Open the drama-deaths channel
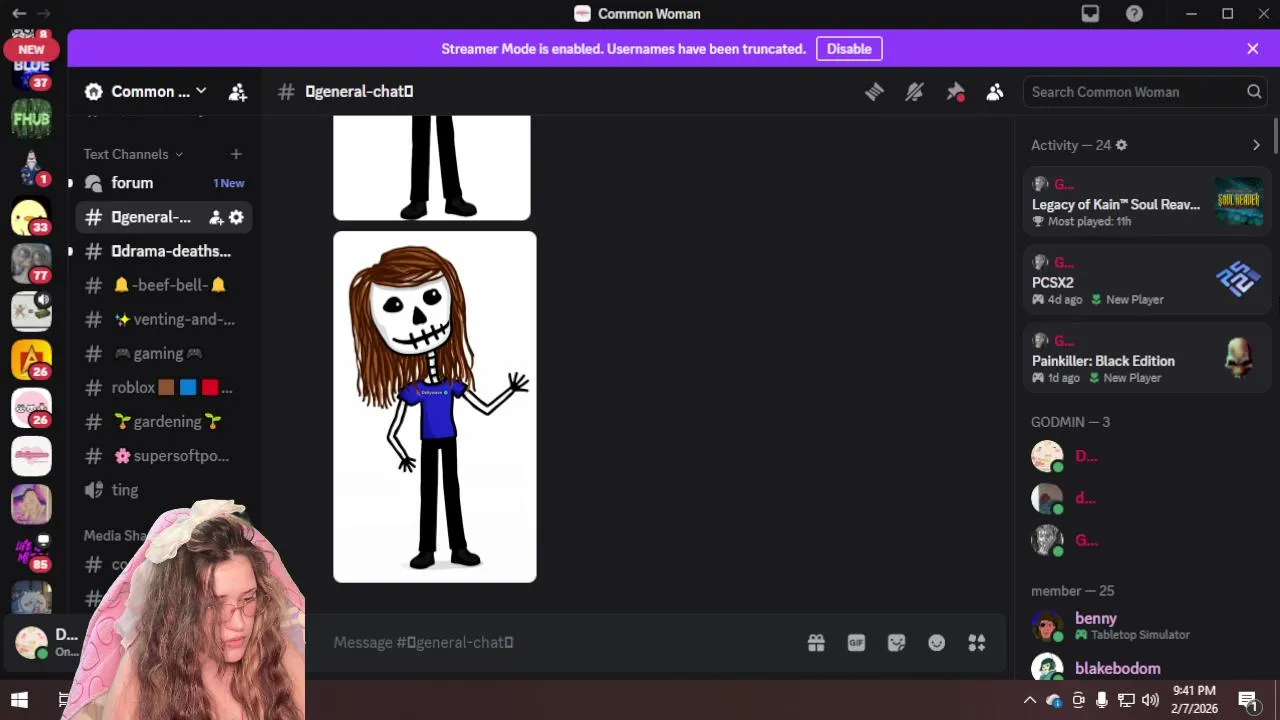The image size is (1280, 720). (164, 251)
